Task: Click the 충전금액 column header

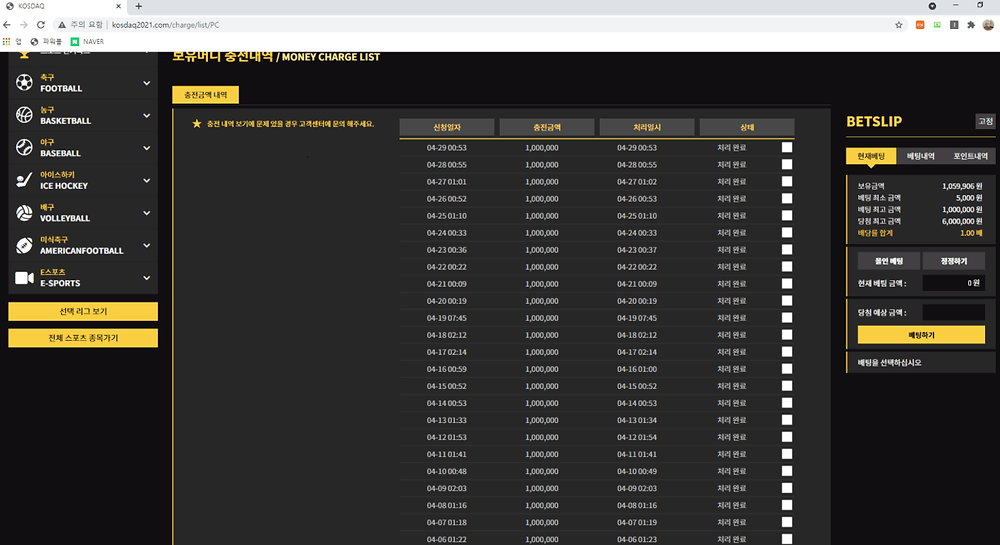Action: pyautogui.click(x=547, y=127)
